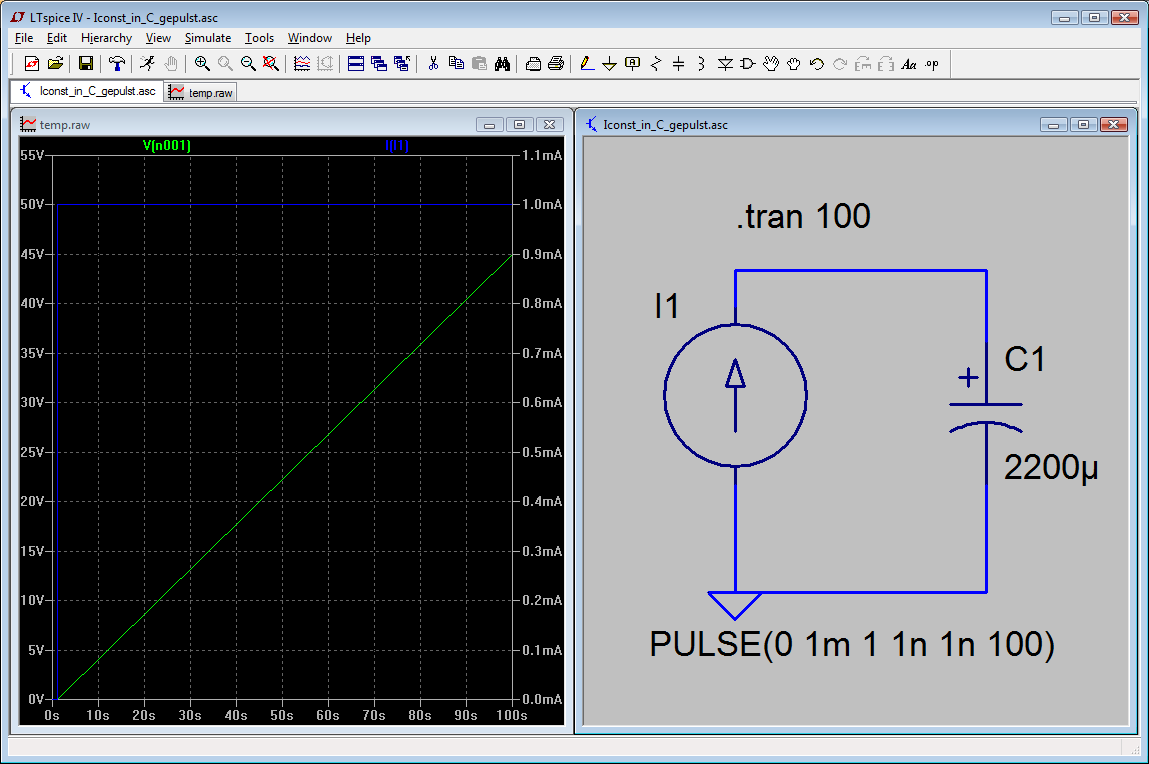
Task: Click the Print Setup icon
Action: coord(533,64)
